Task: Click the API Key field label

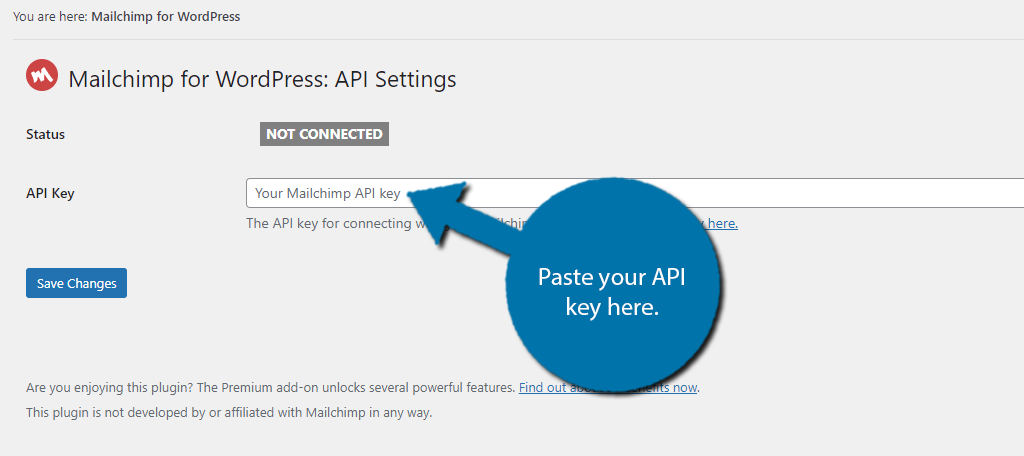Action: point(50,193)
